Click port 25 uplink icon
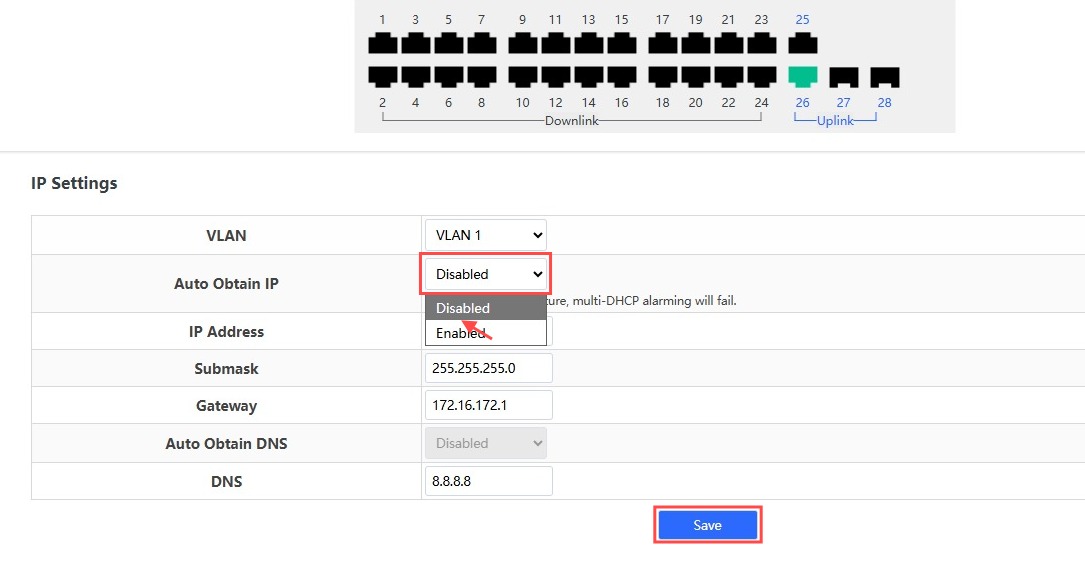The image size is (1085, 576). point(802,43)
